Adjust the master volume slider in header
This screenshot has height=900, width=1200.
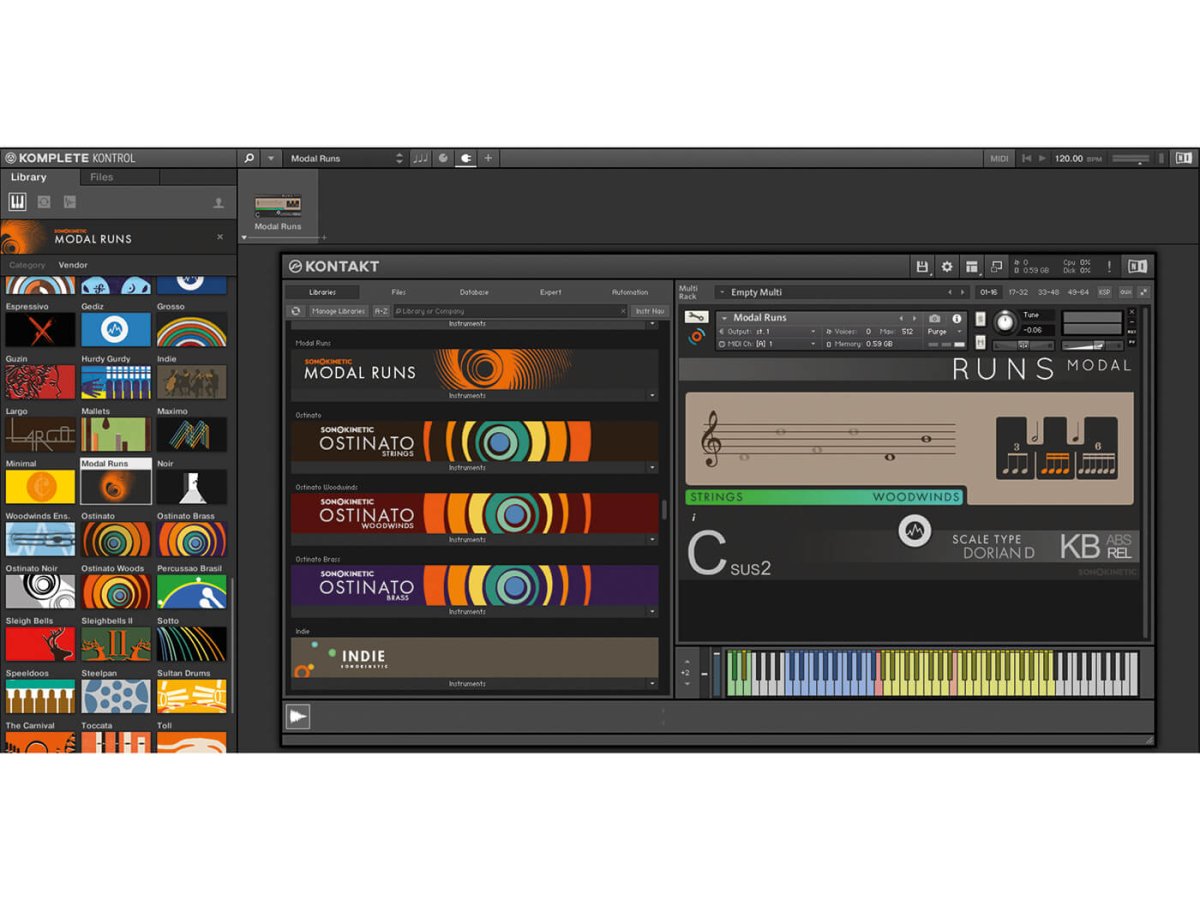point(1130,158)
